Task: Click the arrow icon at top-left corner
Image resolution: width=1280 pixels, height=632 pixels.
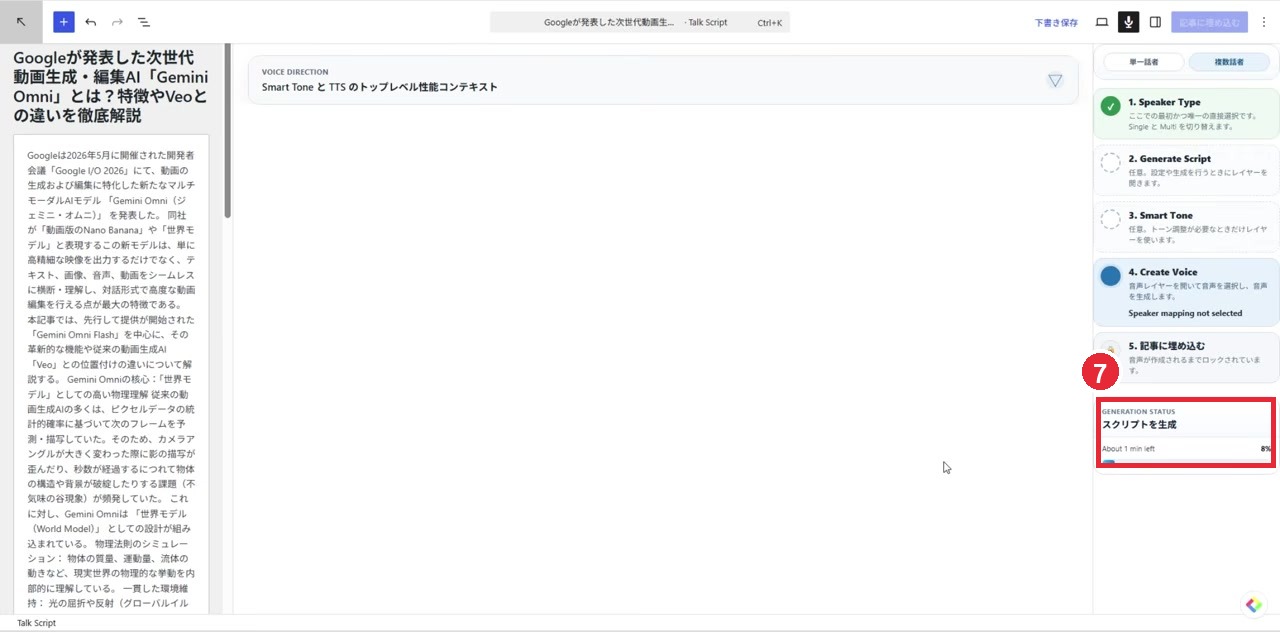Action: click(x=21, y=21)
